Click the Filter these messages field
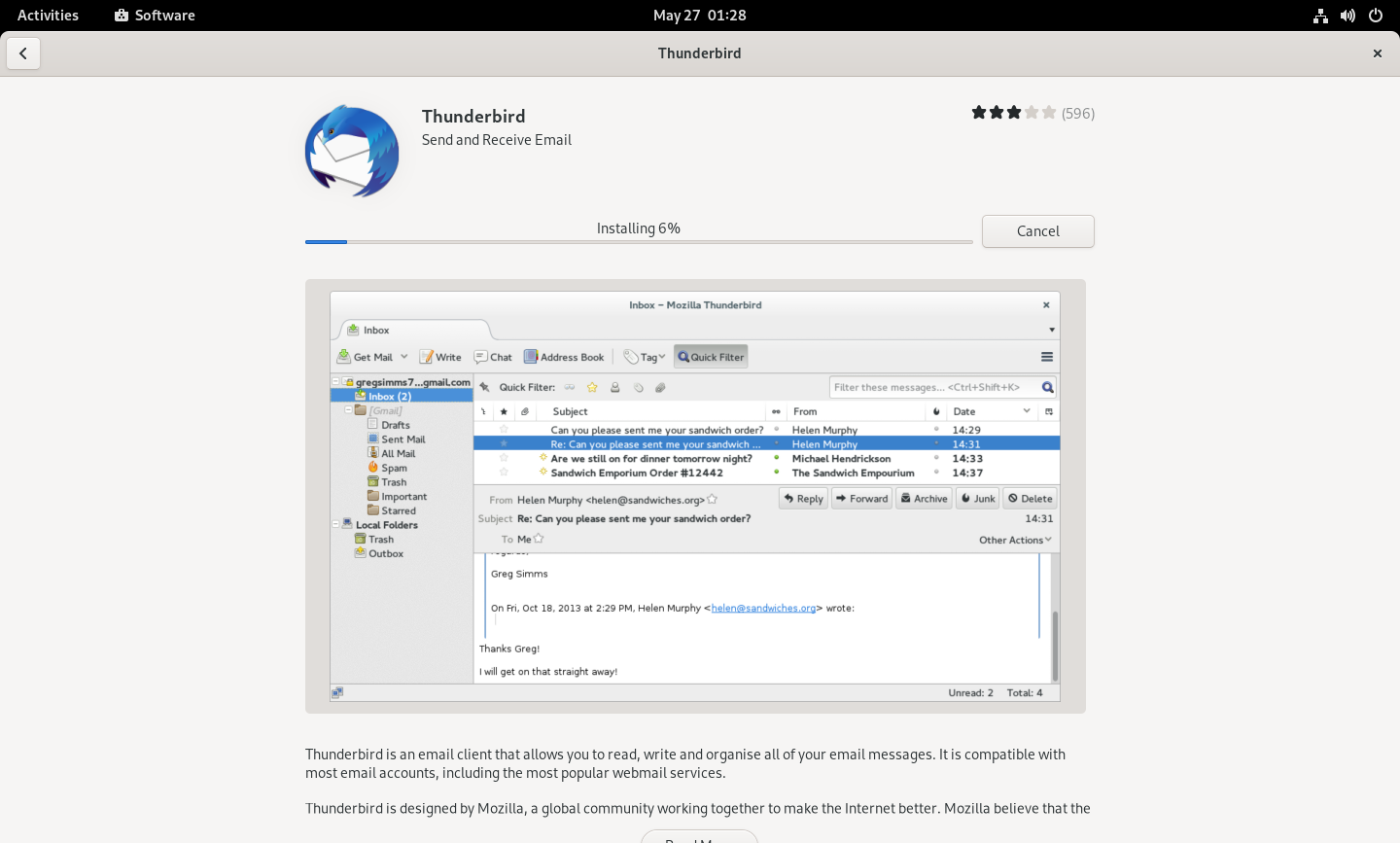1400x843 pixels. pos(933,386)
